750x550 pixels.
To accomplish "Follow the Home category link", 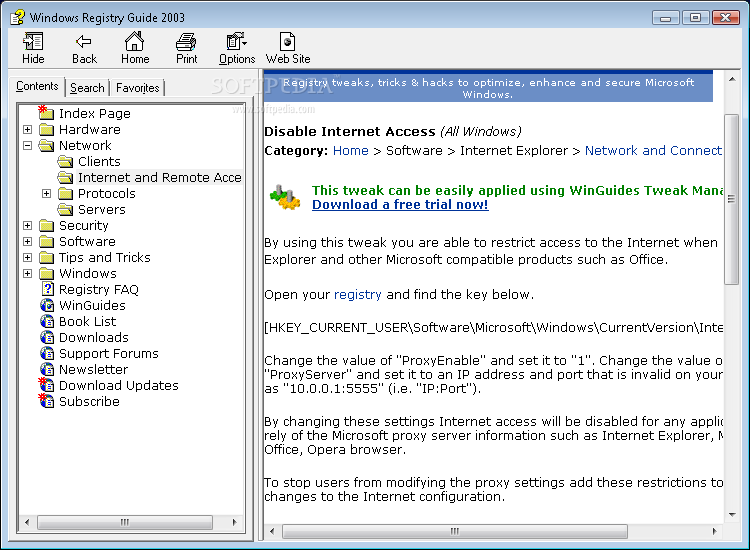I will pyautogui.click(x=351, y=151).
